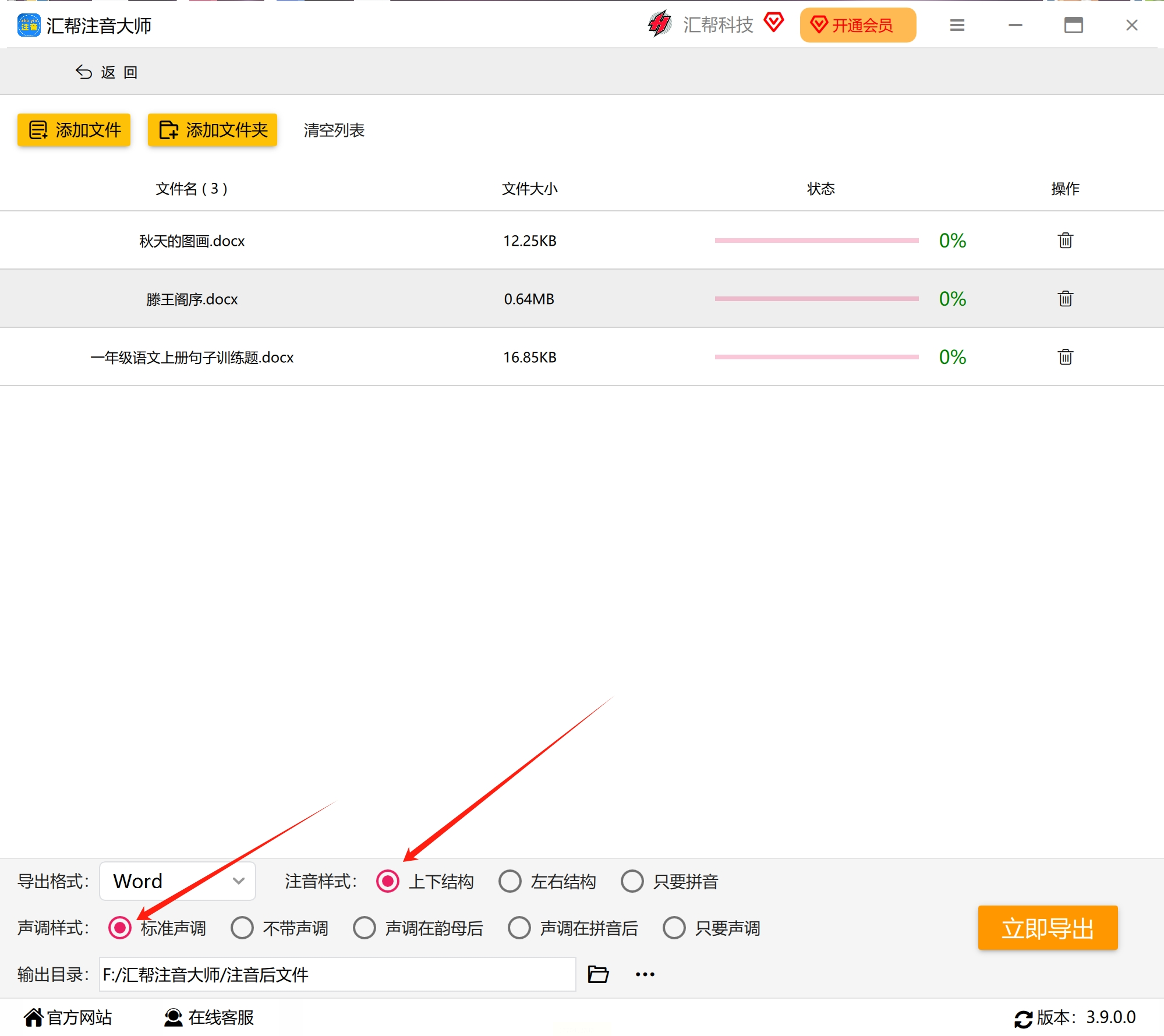Click the red diamond VIP icon
Image resolution: width=1164 pixels, height=1036 pixels.
pyautogui.click(x=774, y=23)
